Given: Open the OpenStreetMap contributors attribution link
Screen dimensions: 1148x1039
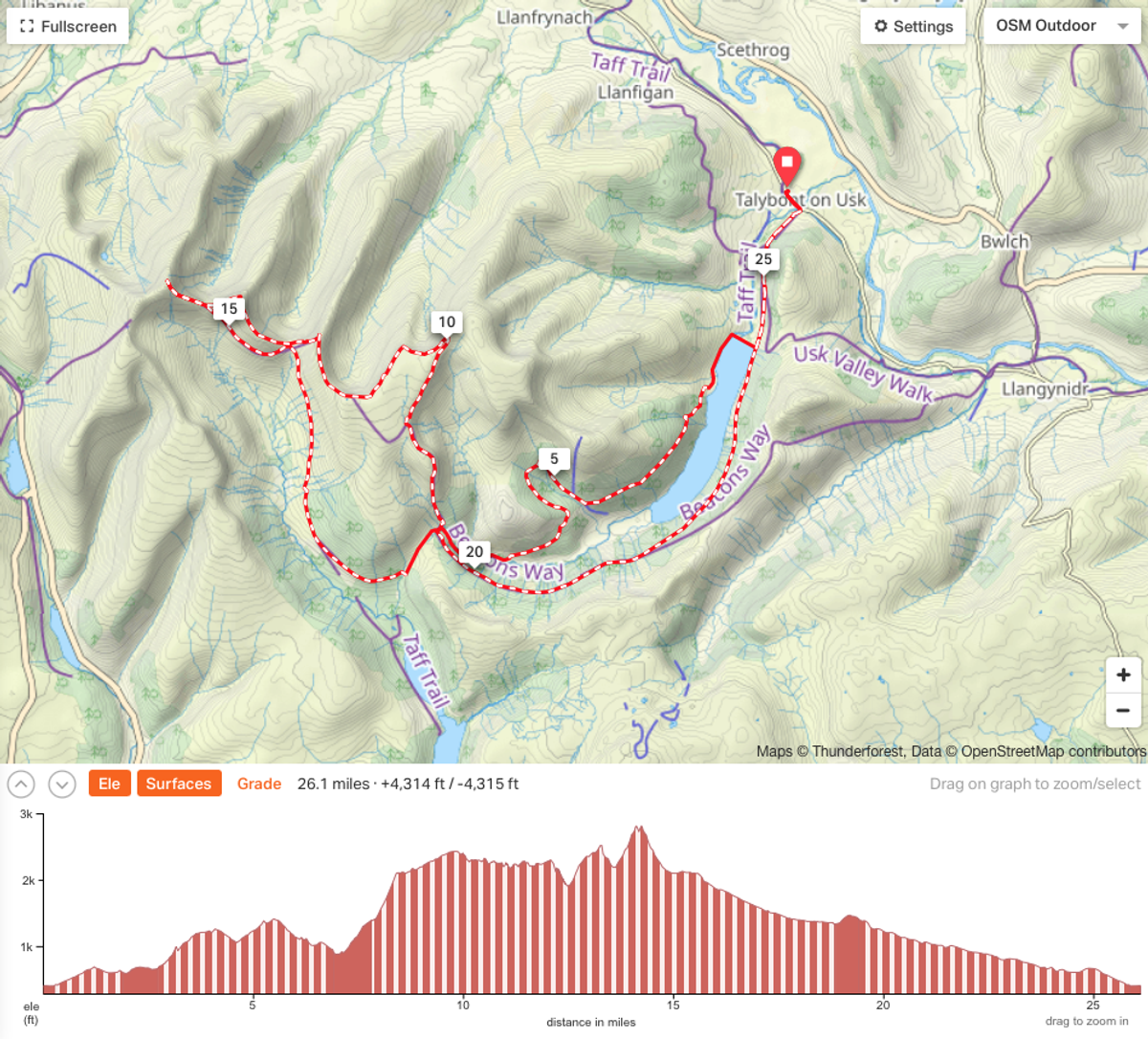Looking at the screenshot, I should tap(1053, 751).
